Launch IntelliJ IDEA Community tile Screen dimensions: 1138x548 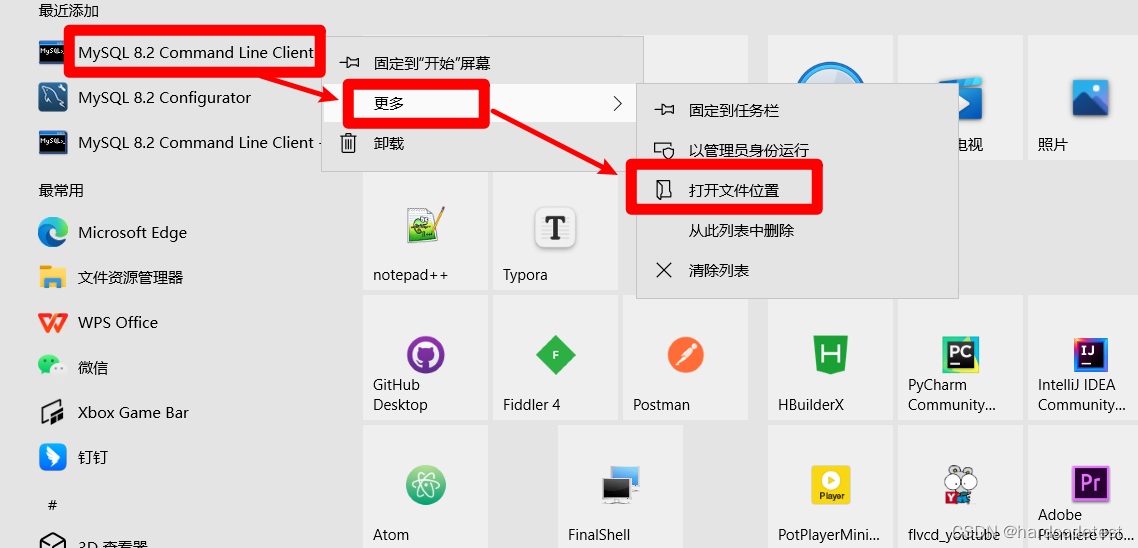[x=1084, y=357]
